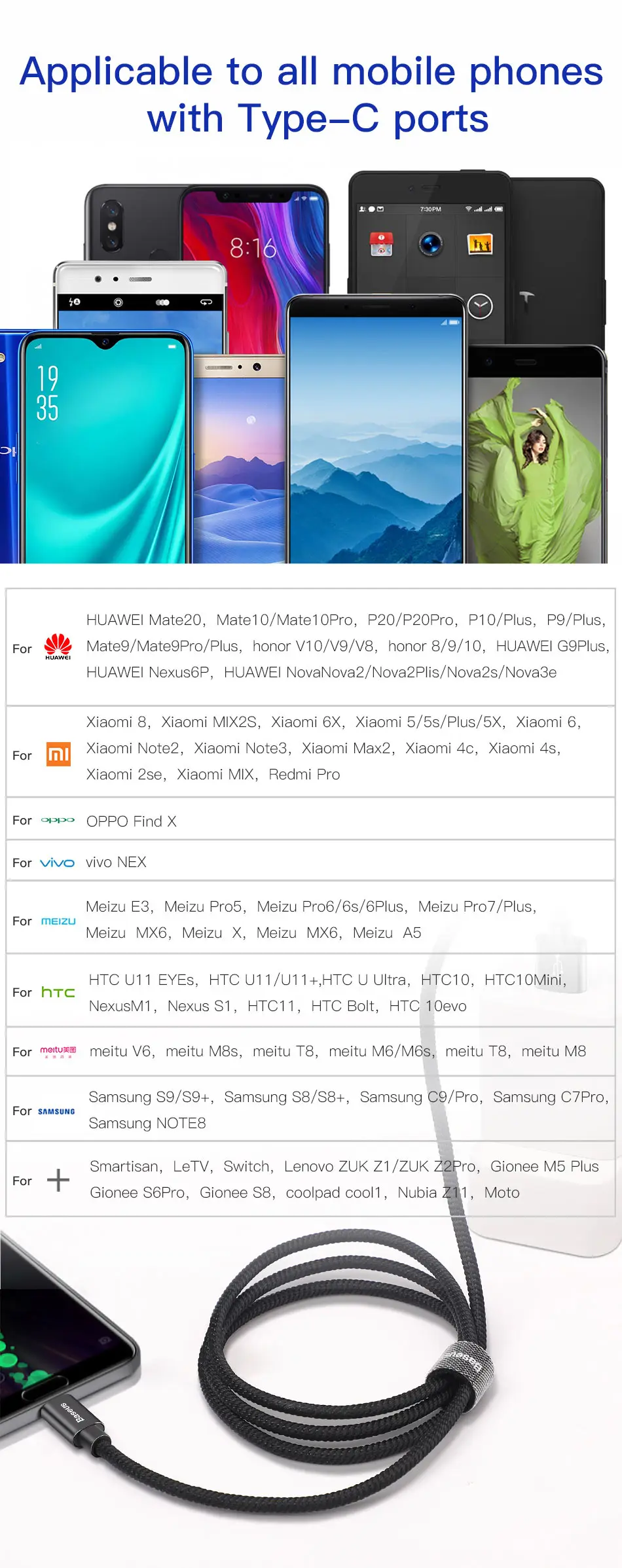
Task: Click the 8:16 time on red phone
Action: click(253, 248)
